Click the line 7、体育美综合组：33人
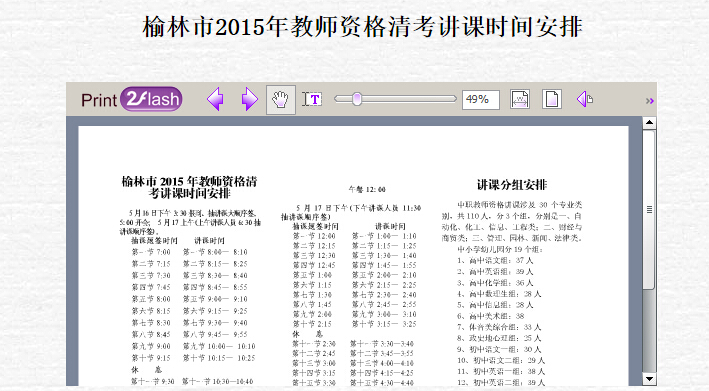709x391 pixels. (x=499, y=327)
